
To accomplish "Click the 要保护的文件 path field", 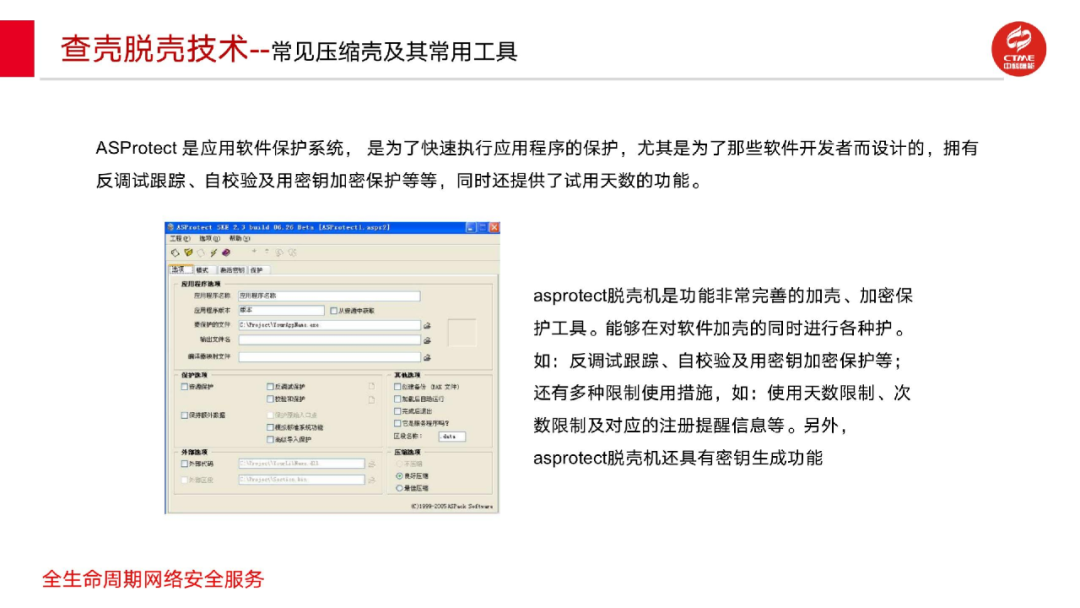I will [329, 325].
